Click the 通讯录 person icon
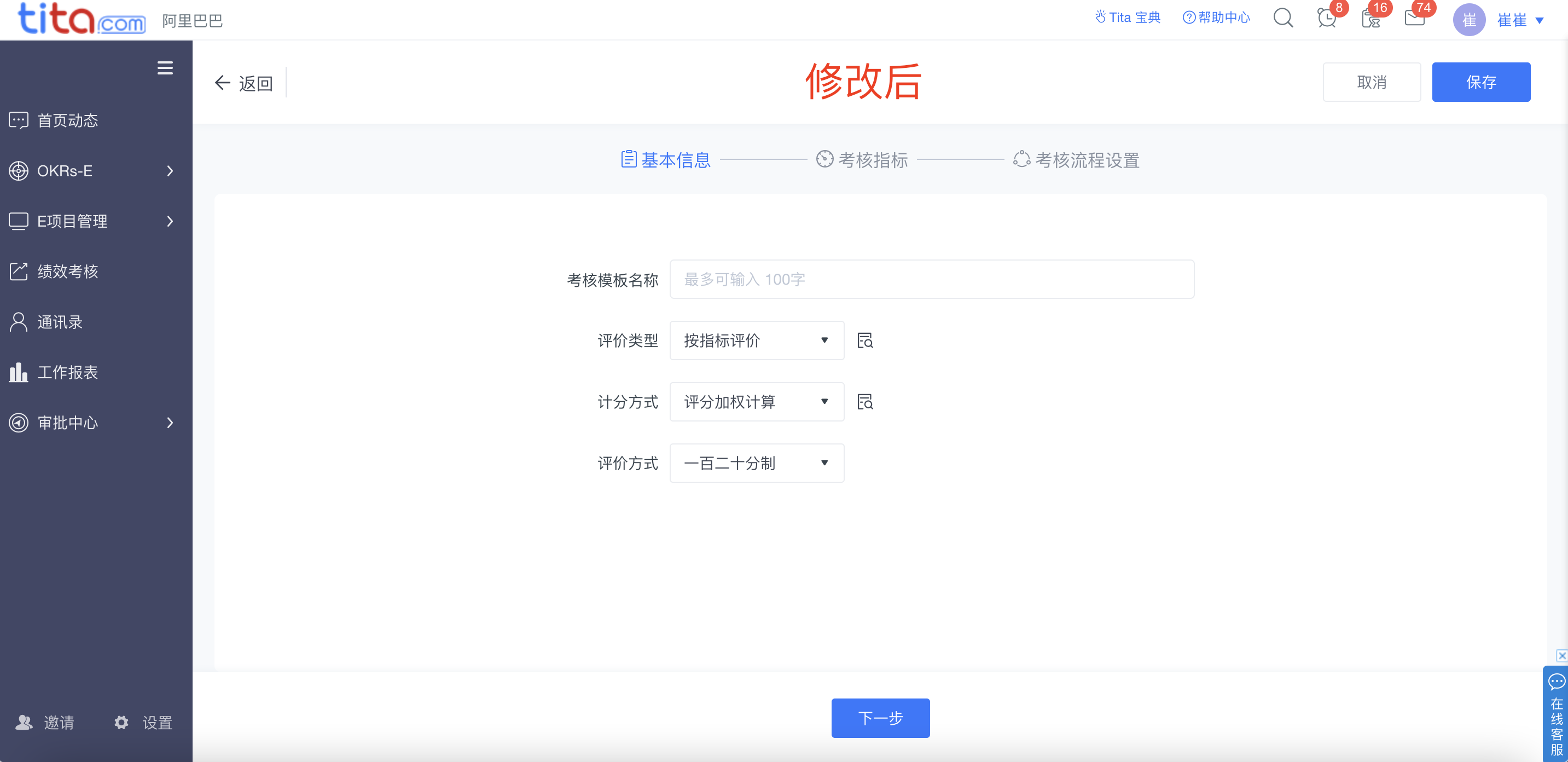Screen dimensions: 1568x762 (18, 322)
